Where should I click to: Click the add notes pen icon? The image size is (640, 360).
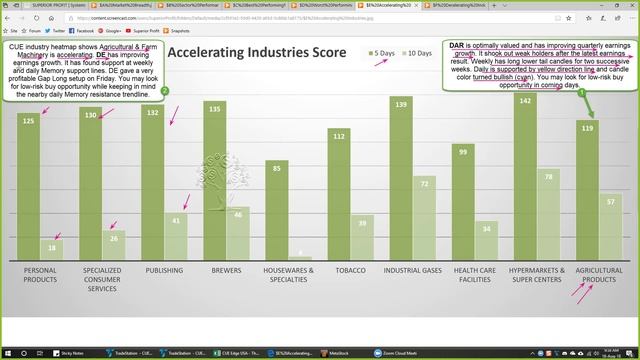pos(603,18)
